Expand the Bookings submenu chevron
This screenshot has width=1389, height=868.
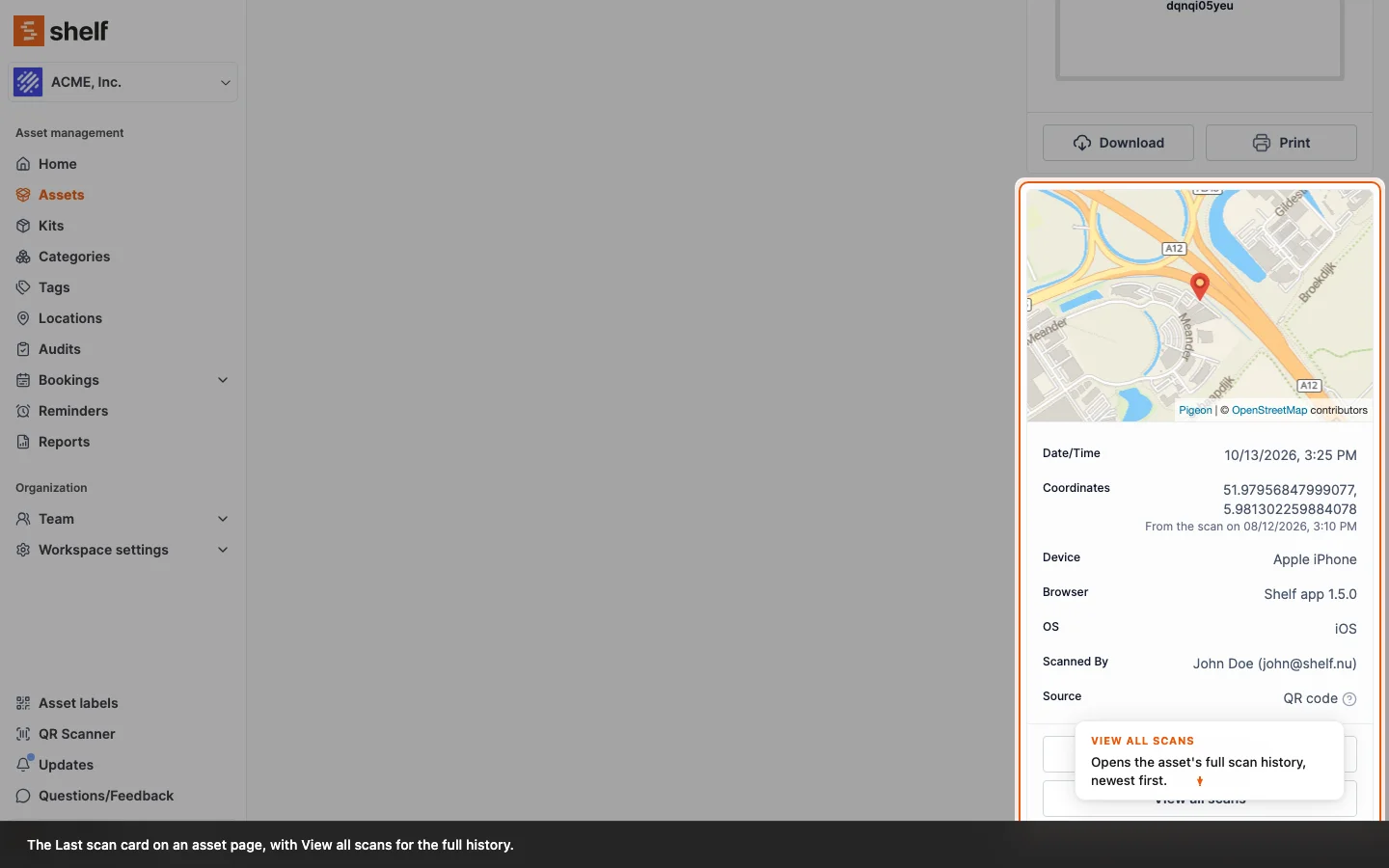tap(223, 380)
